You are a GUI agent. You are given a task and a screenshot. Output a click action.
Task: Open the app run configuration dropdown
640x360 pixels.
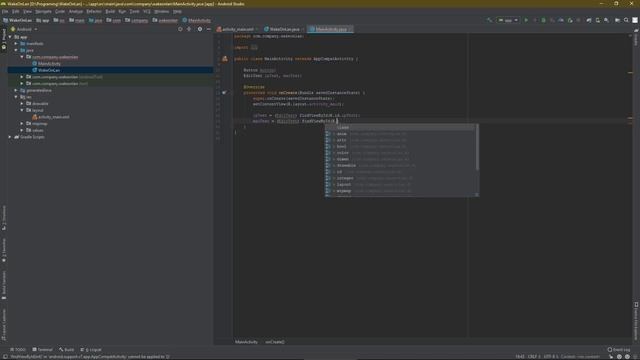[x=508, y=20]
